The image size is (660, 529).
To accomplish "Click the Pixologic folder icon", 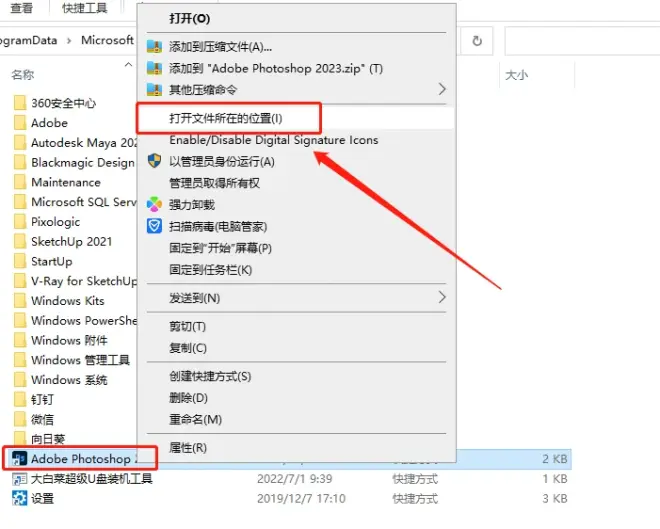I will coord(20,221).
